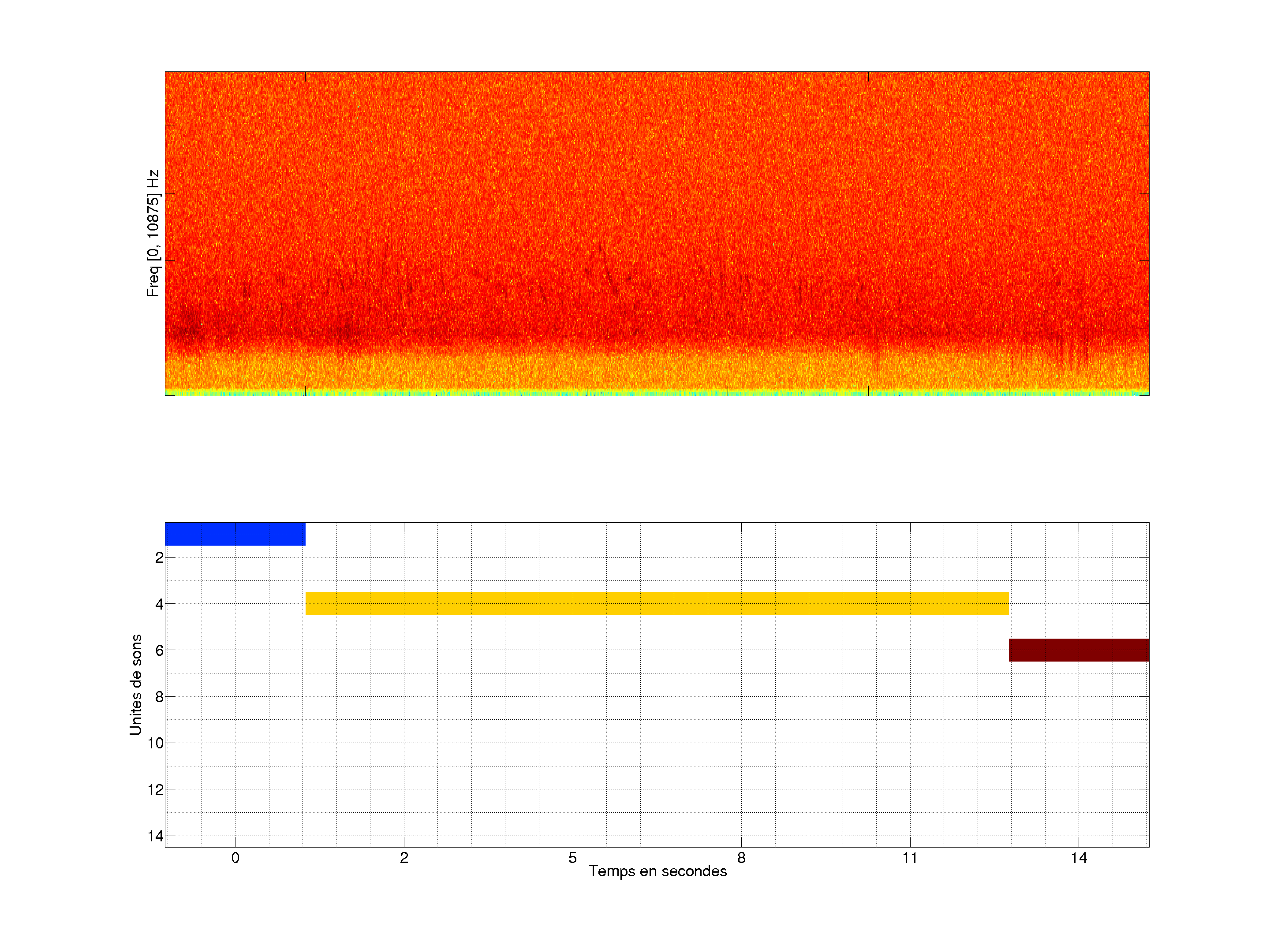This screenshot has height=952, width=1270.
Task: Click the dark band in the spectrogram
Action: tap(657, 333)
